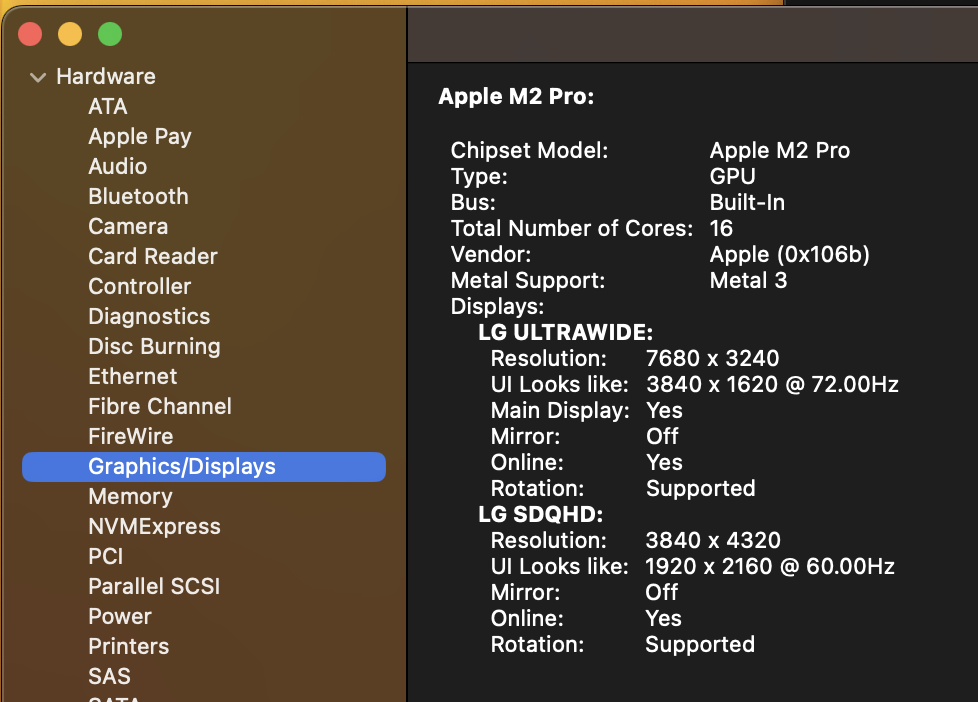The width and height of the screenshot is (978, 702).
Task: Select Disc Burning in the sidebar
Action: tap(154, 346)
